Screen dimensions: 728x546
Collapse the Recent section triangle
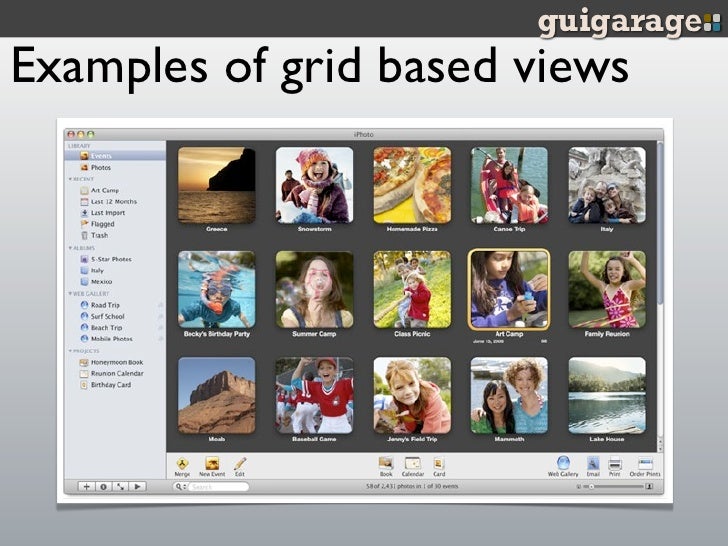click(x=70, y=179)
